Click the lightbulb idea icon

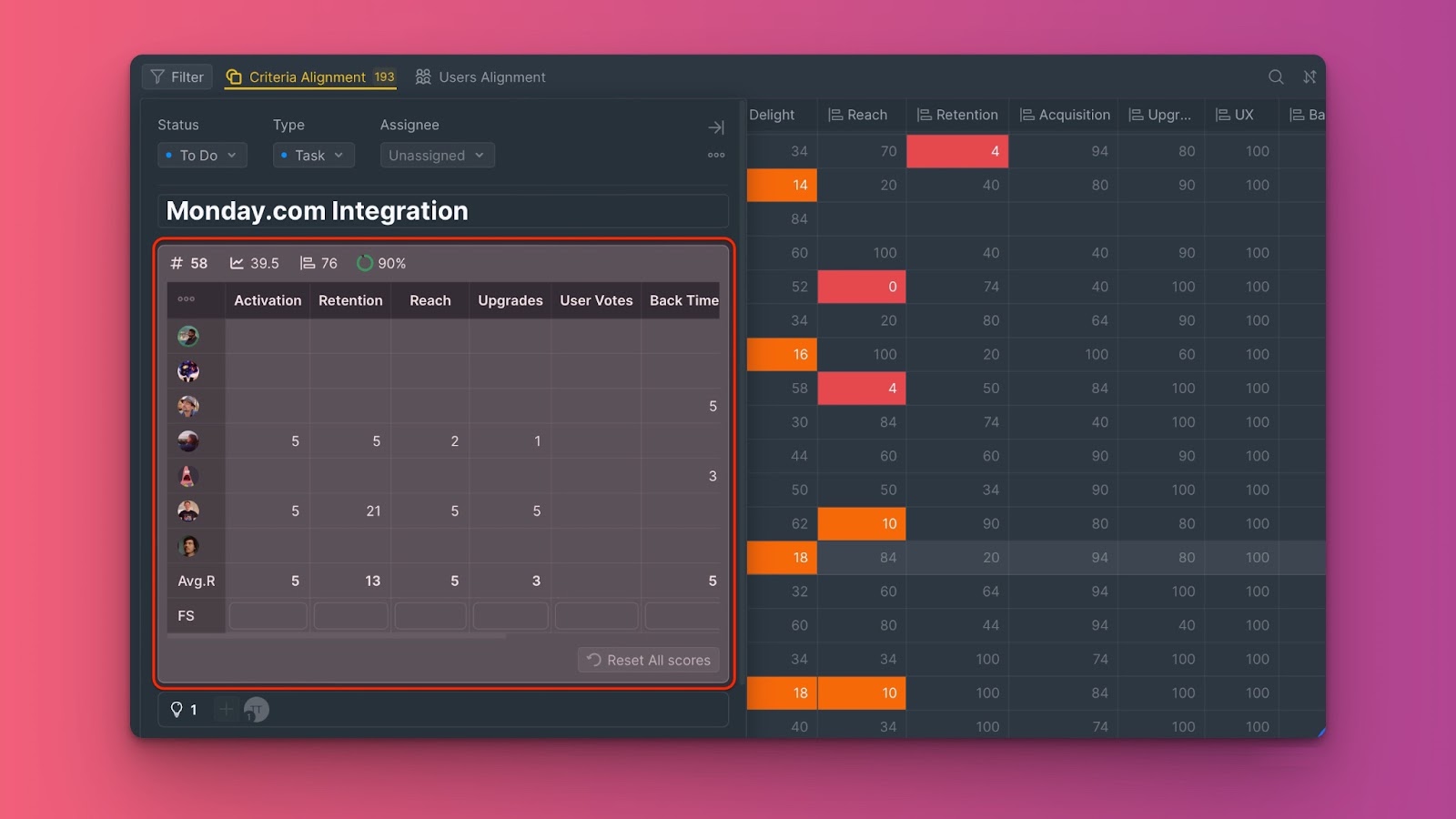tap(177, 710)
